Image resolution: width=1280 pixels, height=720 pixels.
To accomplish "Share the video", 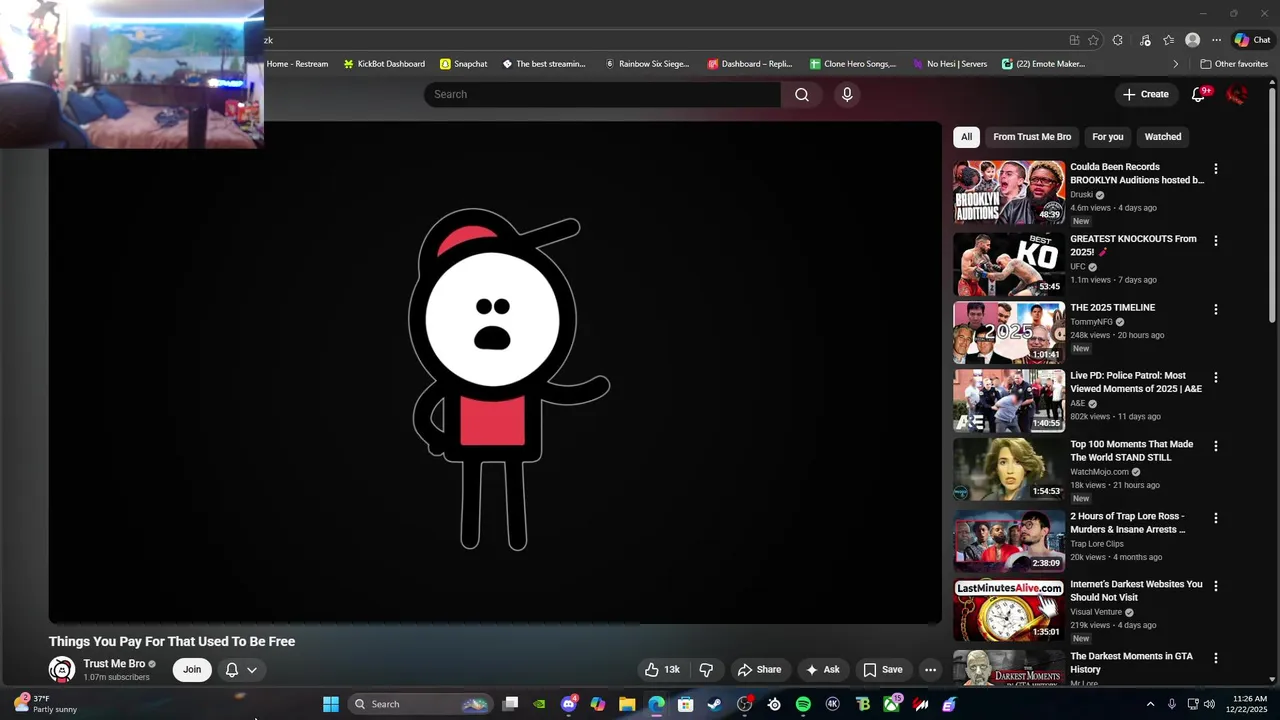I will tap(759, 670).
